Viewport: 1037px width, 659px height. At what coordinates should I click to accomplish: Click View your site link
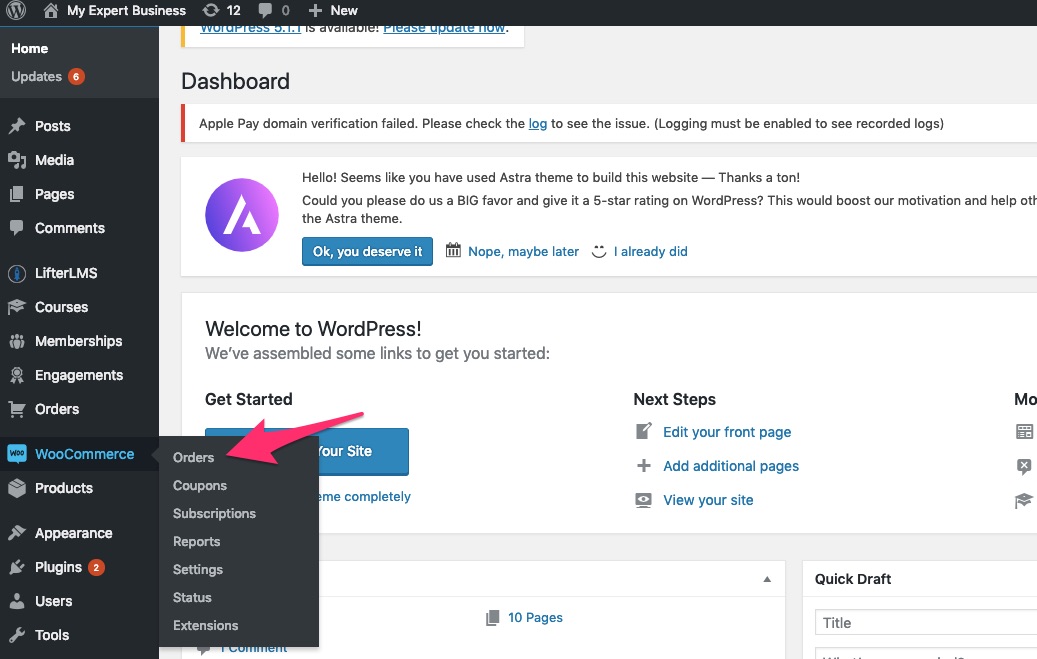click(x=708, y=500)
